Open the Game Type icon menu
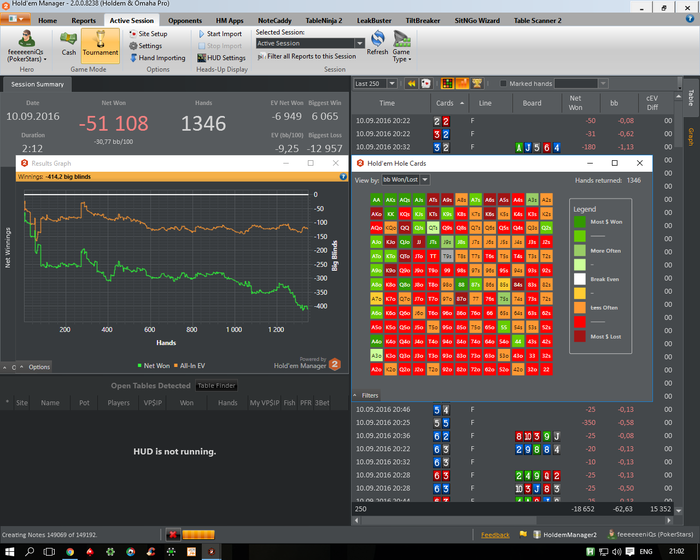700x560 pixels. (401, 46)
